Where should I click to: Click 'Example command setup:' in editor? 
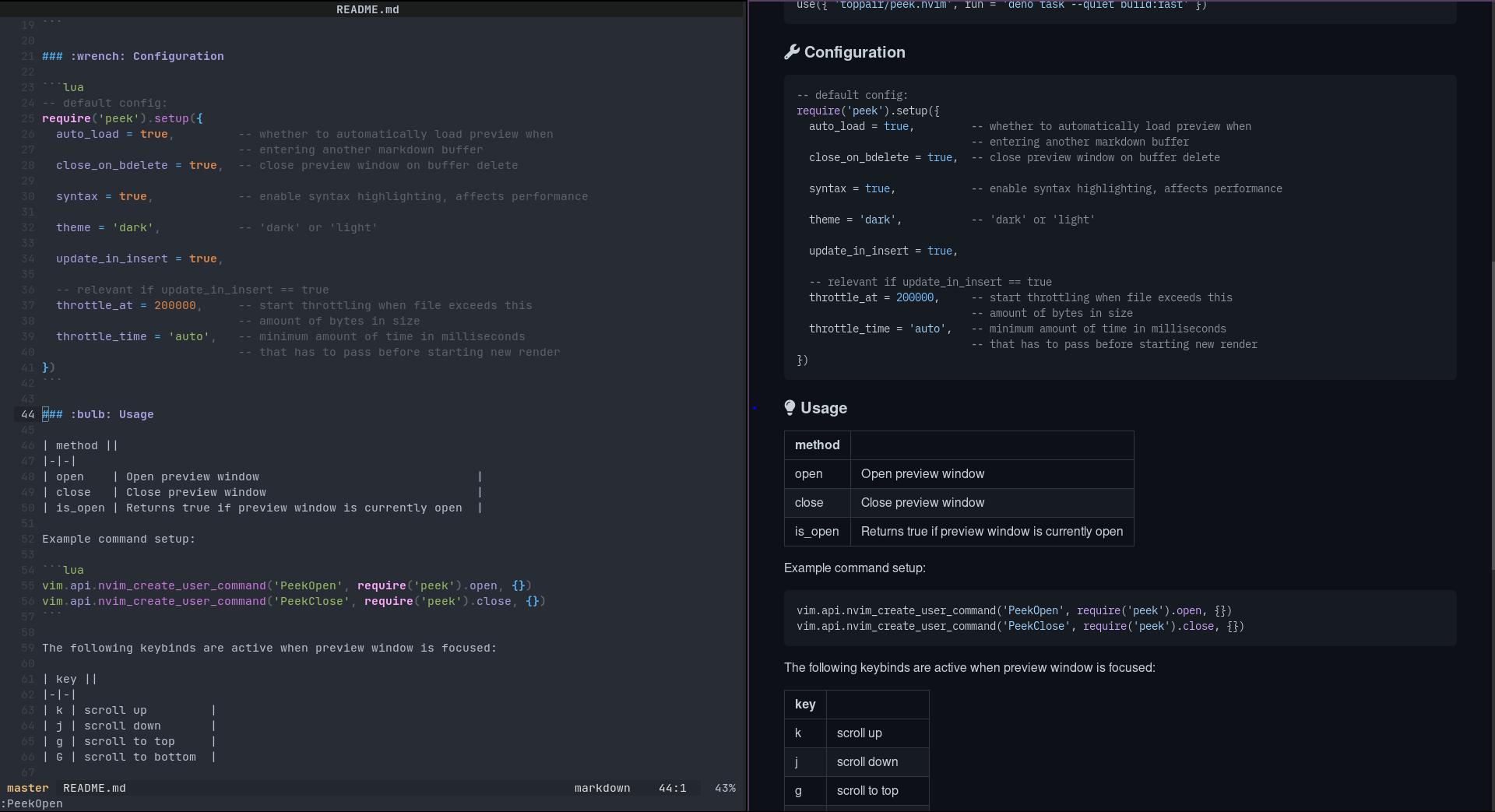(119, 539)
